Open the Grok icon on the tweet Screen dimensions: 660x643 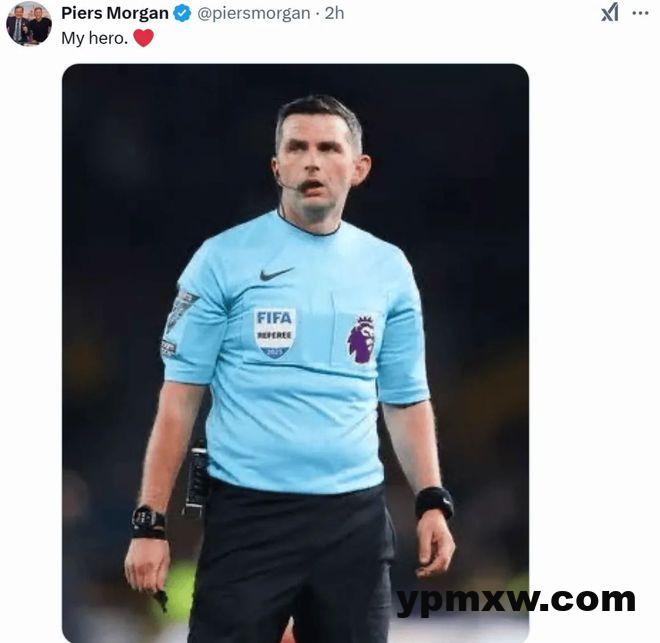pos(610,13)
